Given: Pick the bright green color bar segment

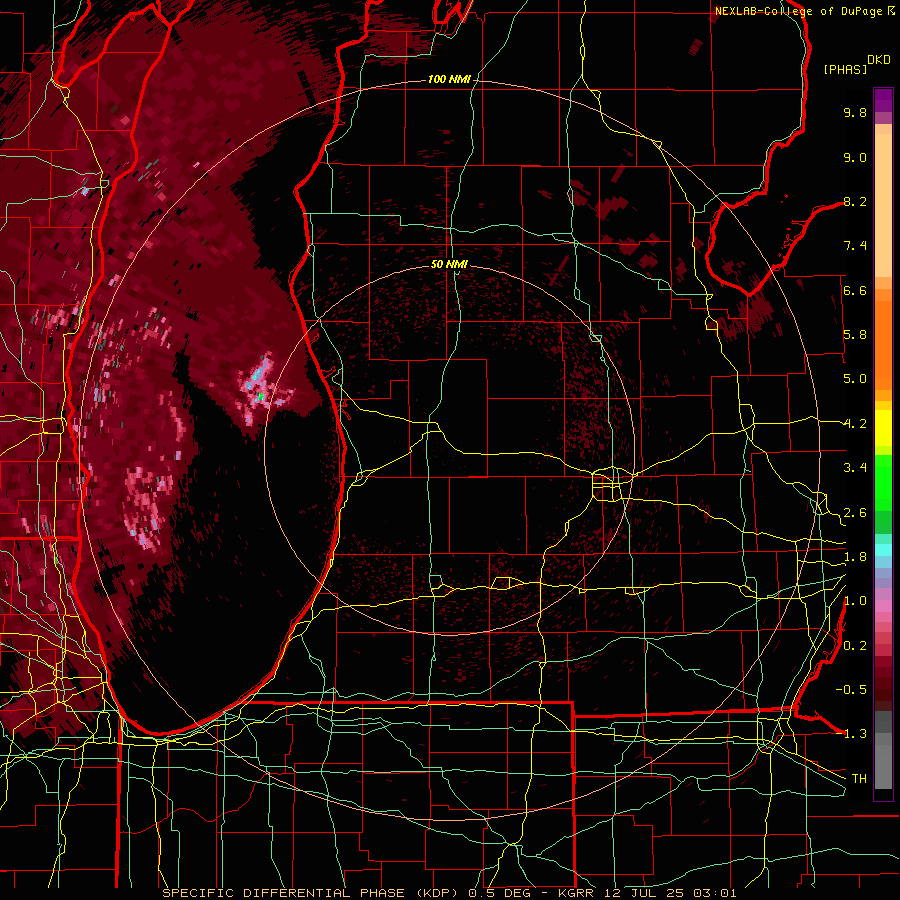Looking at the screenshot, I should tap(883, 482).
